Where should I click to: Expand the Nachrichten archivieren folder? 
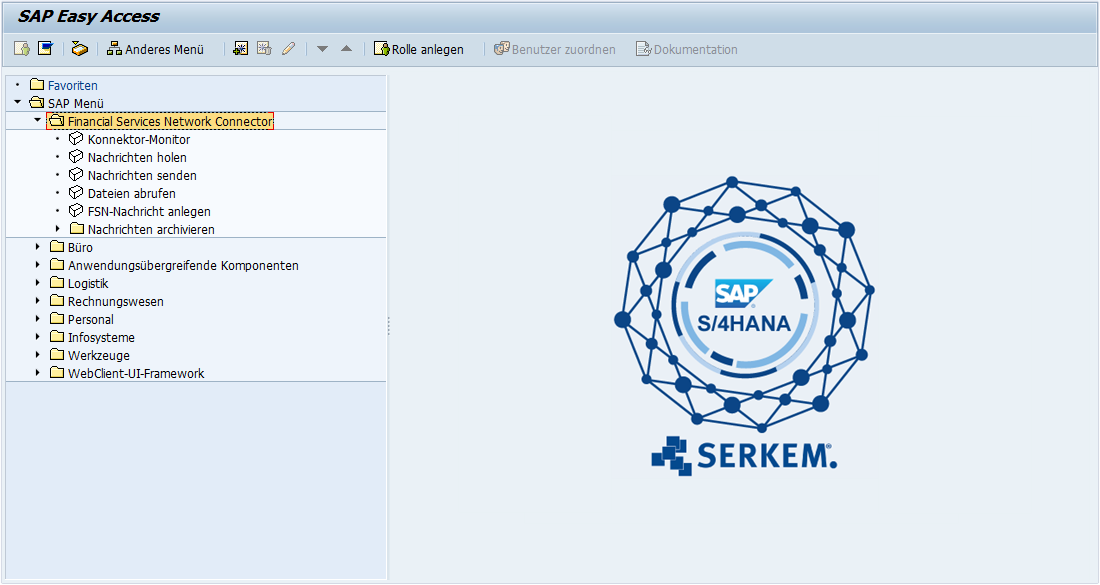tap(57, 229)
